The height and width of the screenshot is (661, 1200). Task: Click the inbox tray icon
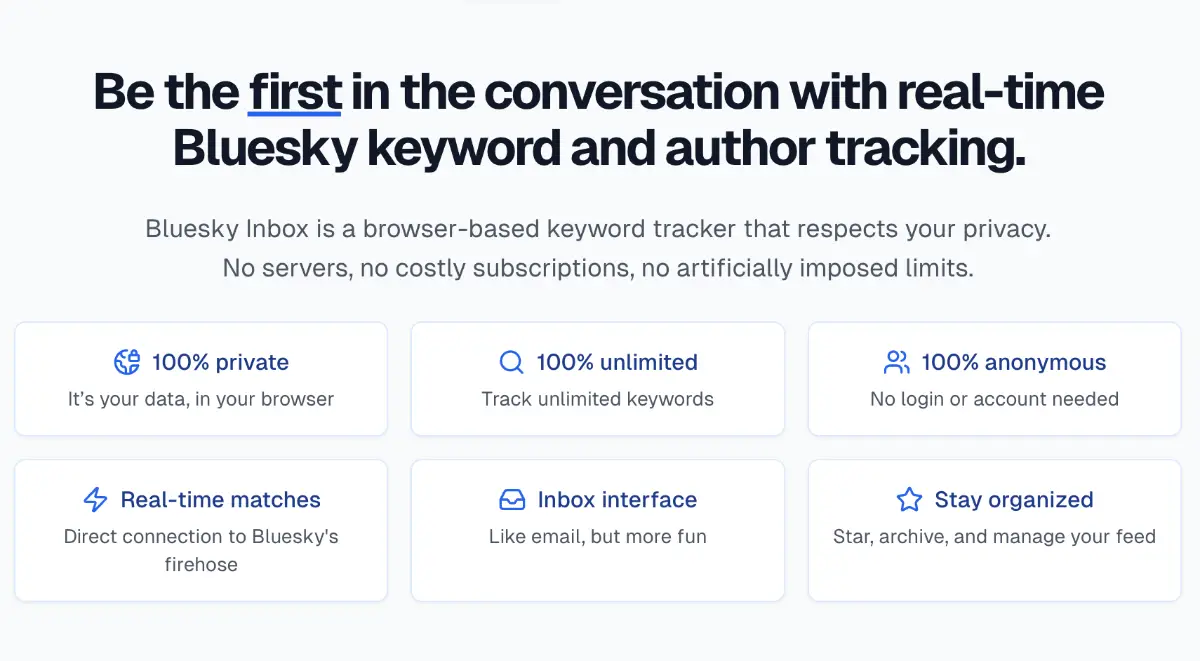(512, 499)
